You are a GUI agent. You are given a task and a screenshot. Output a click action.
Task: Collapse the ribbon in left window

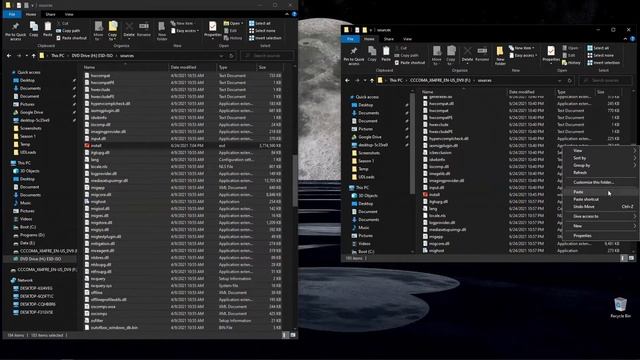coord(287,14)
